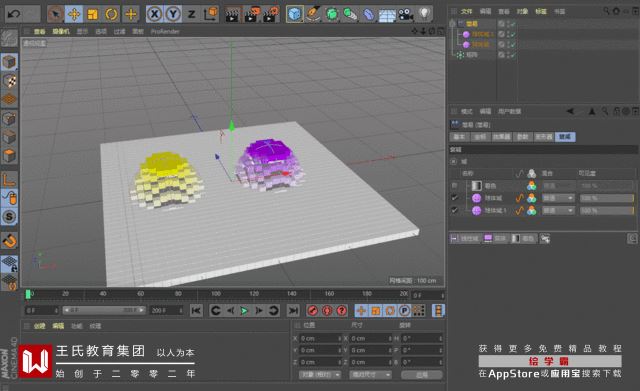Switch to Texture mode checkered icon
The height and width of the screenshot is (391, 640).
[x=9, y=81]
